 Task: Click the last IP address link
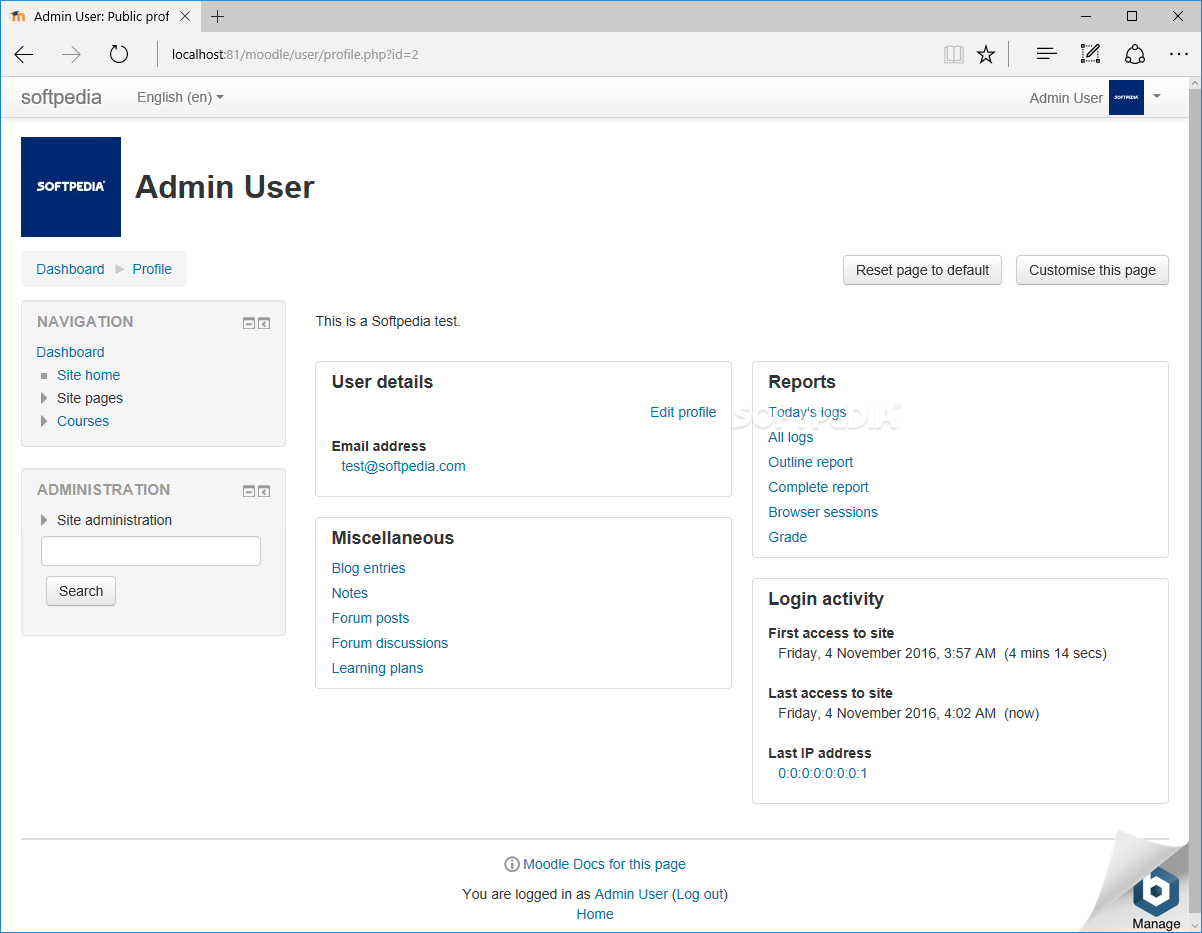pyautogui.click(x=823, y=773)
